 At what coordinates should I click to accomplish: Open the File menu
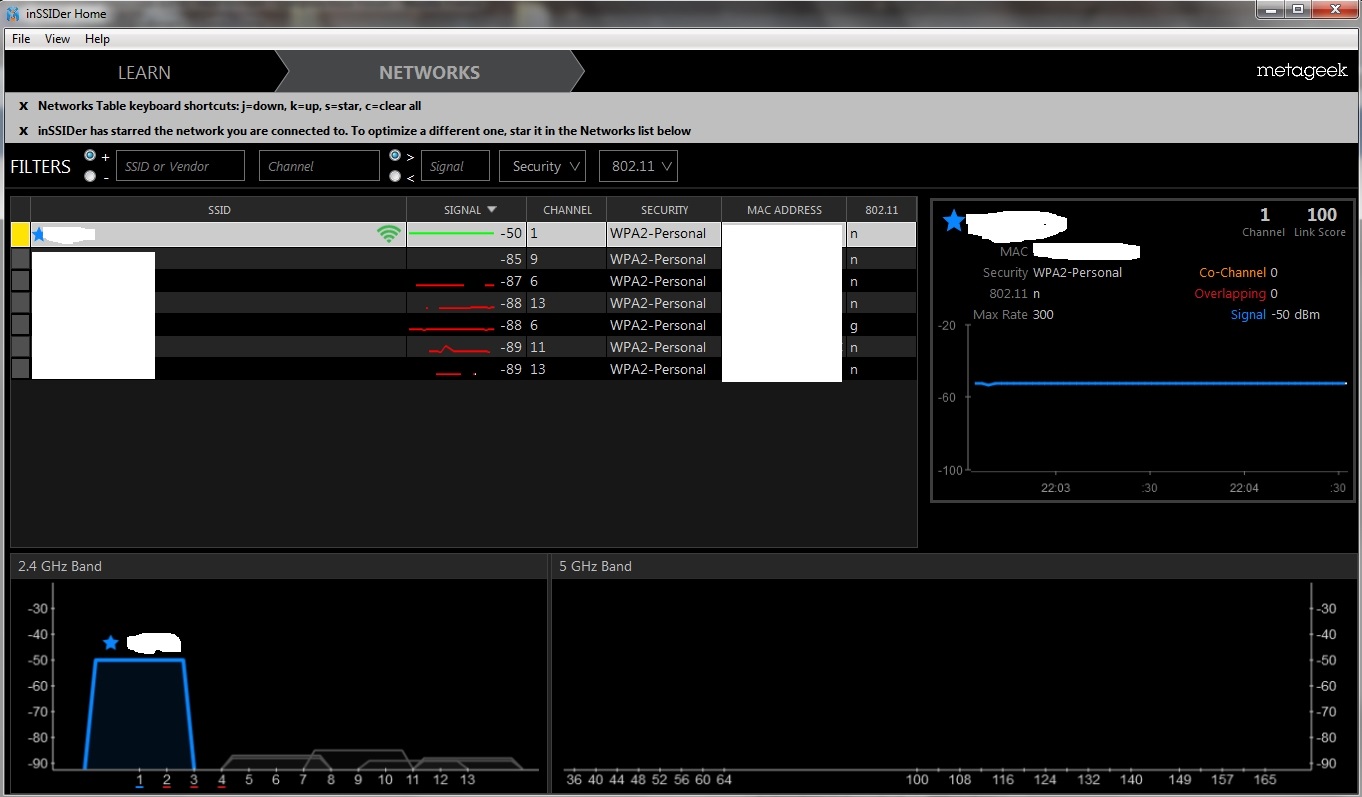(21, 39)
